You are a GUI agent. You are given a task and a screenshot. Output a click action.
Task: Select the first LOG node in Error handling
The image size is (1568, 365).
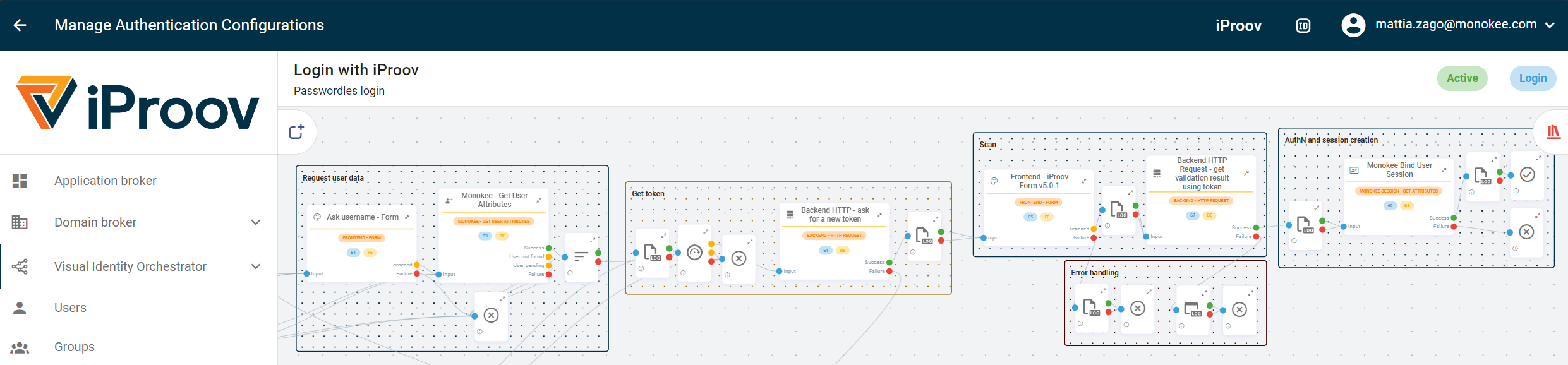1091,308
